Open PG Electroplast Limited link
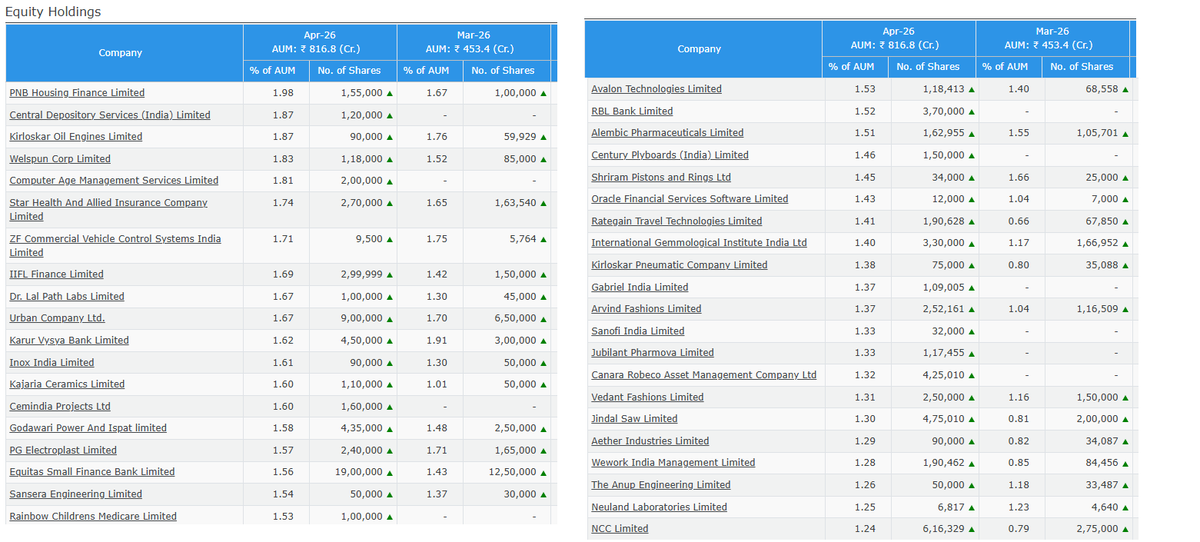 click(x=63, y=450)
